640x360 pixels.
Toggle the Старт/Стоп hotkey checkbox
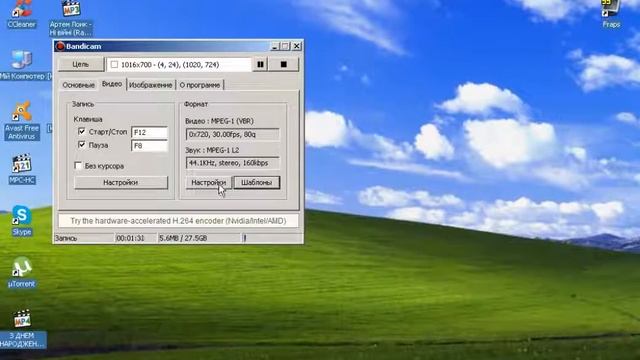click(82, 131)
